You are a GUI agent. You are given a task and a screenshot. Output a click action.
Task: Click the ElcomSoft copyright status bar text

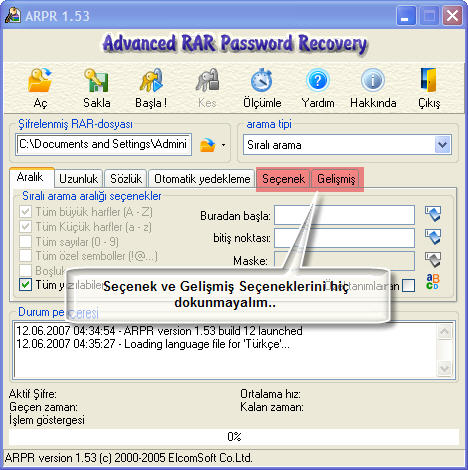(129, 458)
